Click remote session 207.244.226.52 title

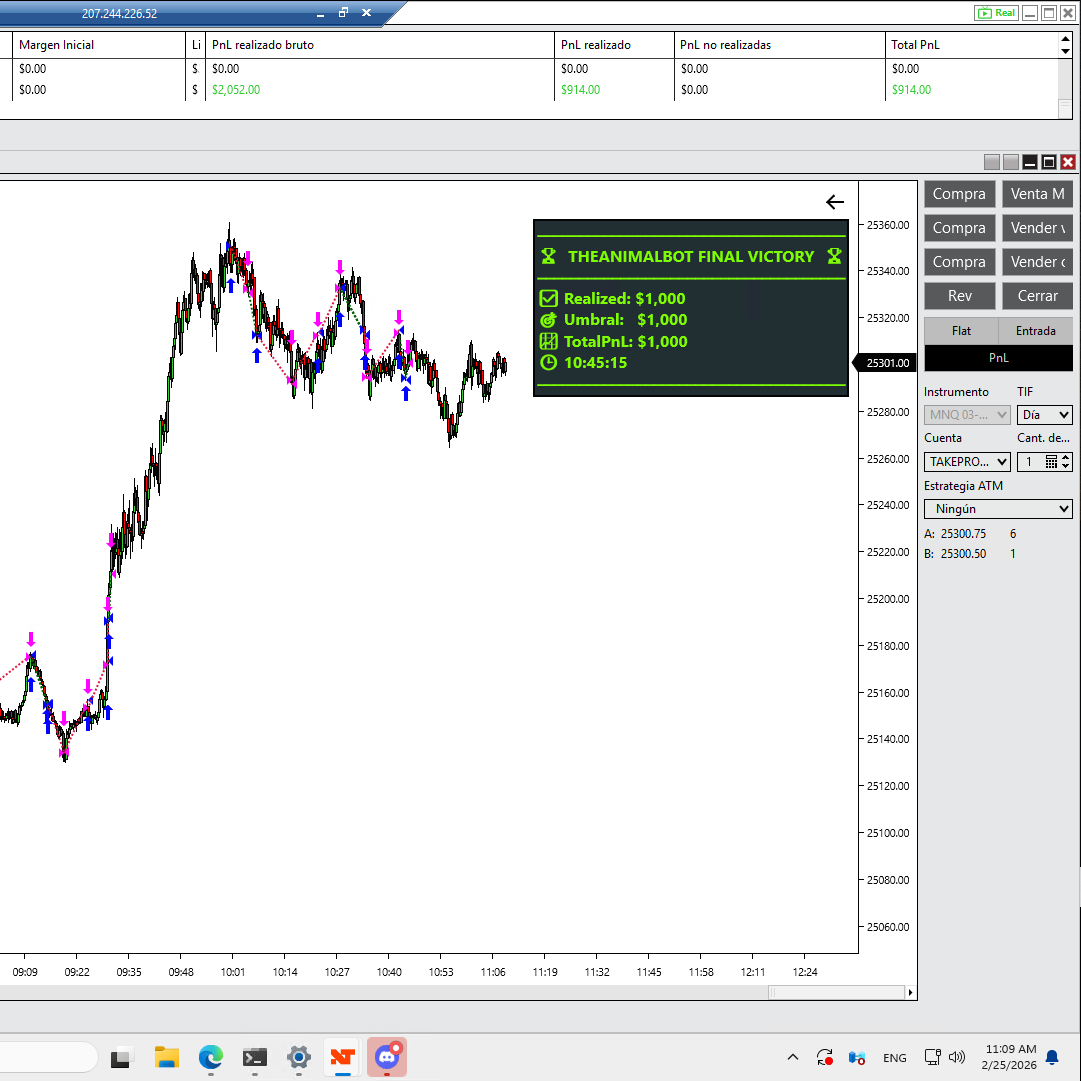point(119,14)
